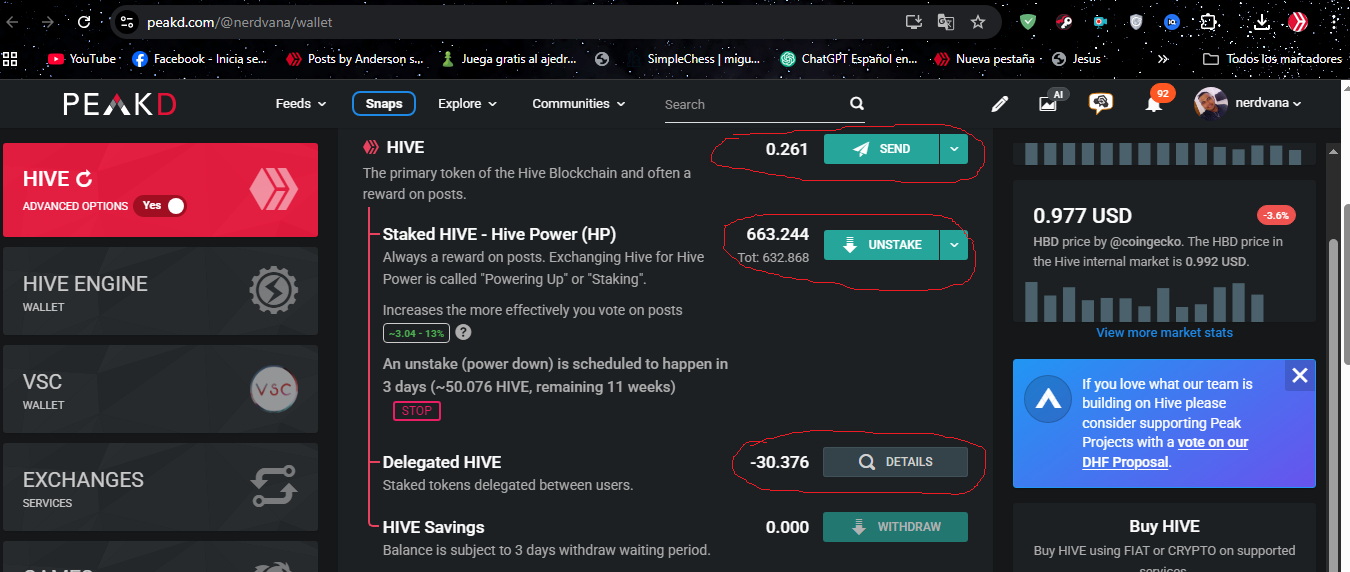
Task: Click the grey shield extension icon
Action: pyautogui.click(x=1136, y=21)
